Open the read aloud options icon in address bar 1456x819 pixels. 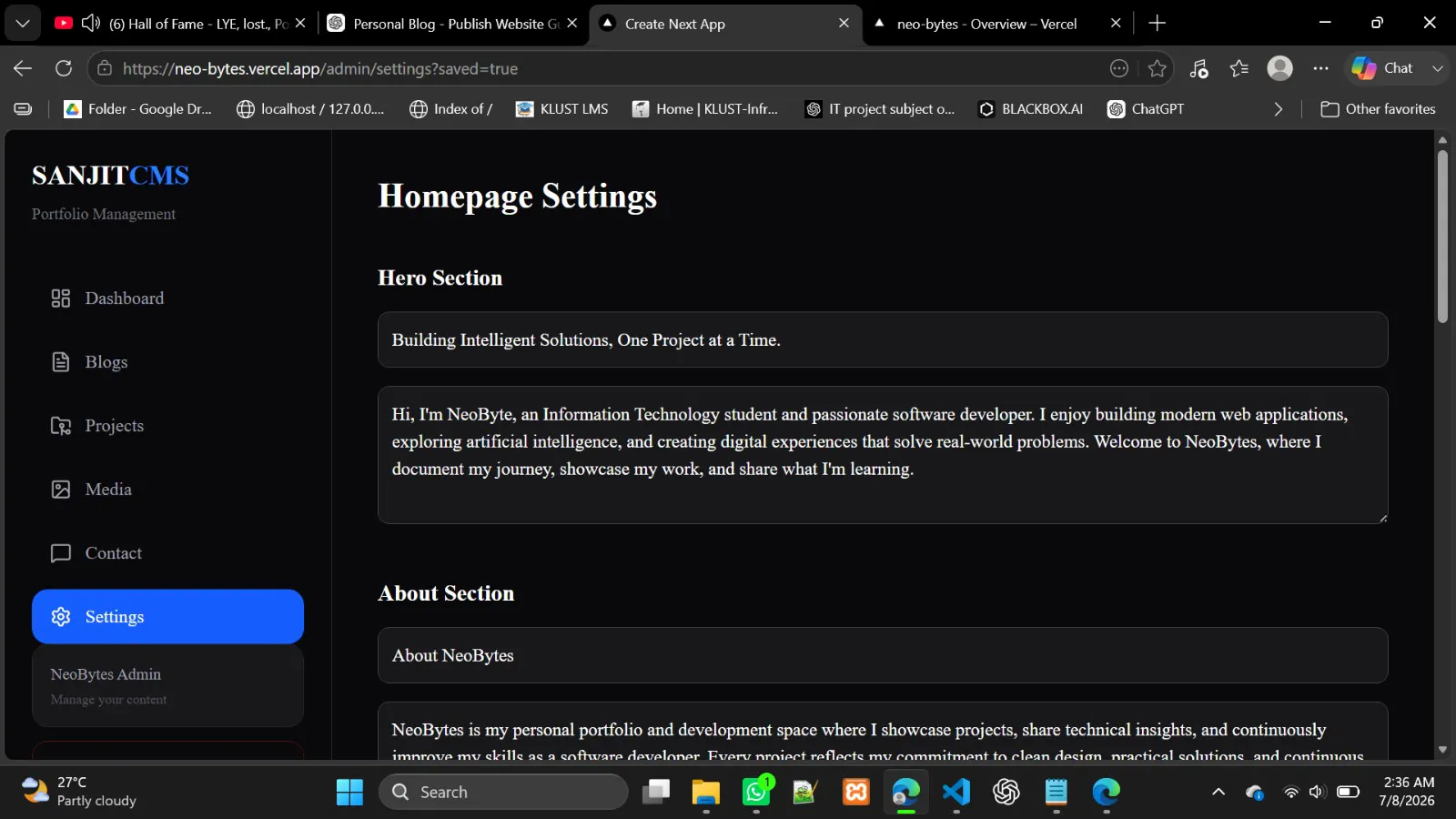[x=1119, y=68]
